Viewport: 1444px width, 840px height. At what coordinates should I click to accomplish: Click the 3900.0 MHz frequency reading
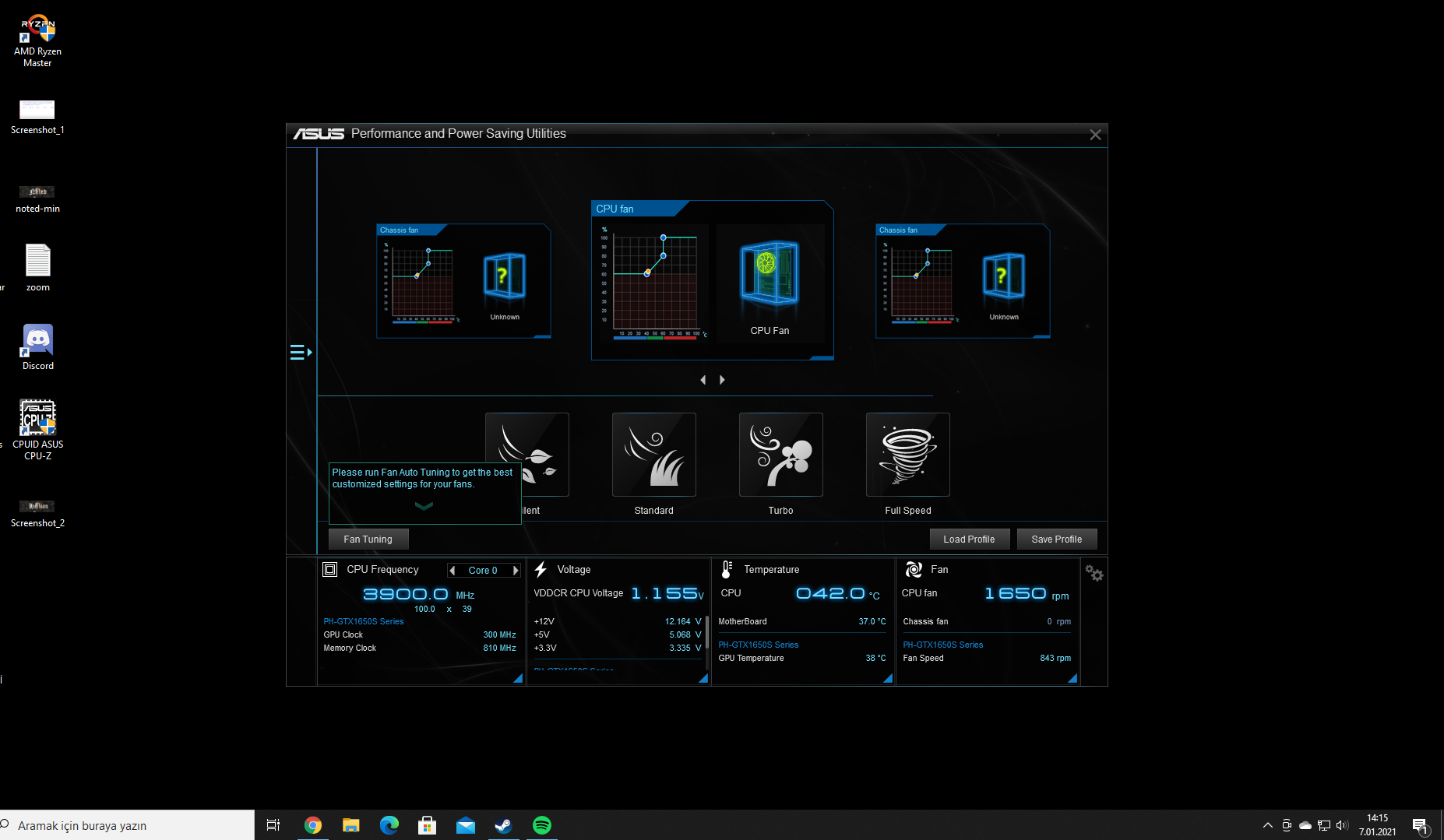[x=419, y=595]
